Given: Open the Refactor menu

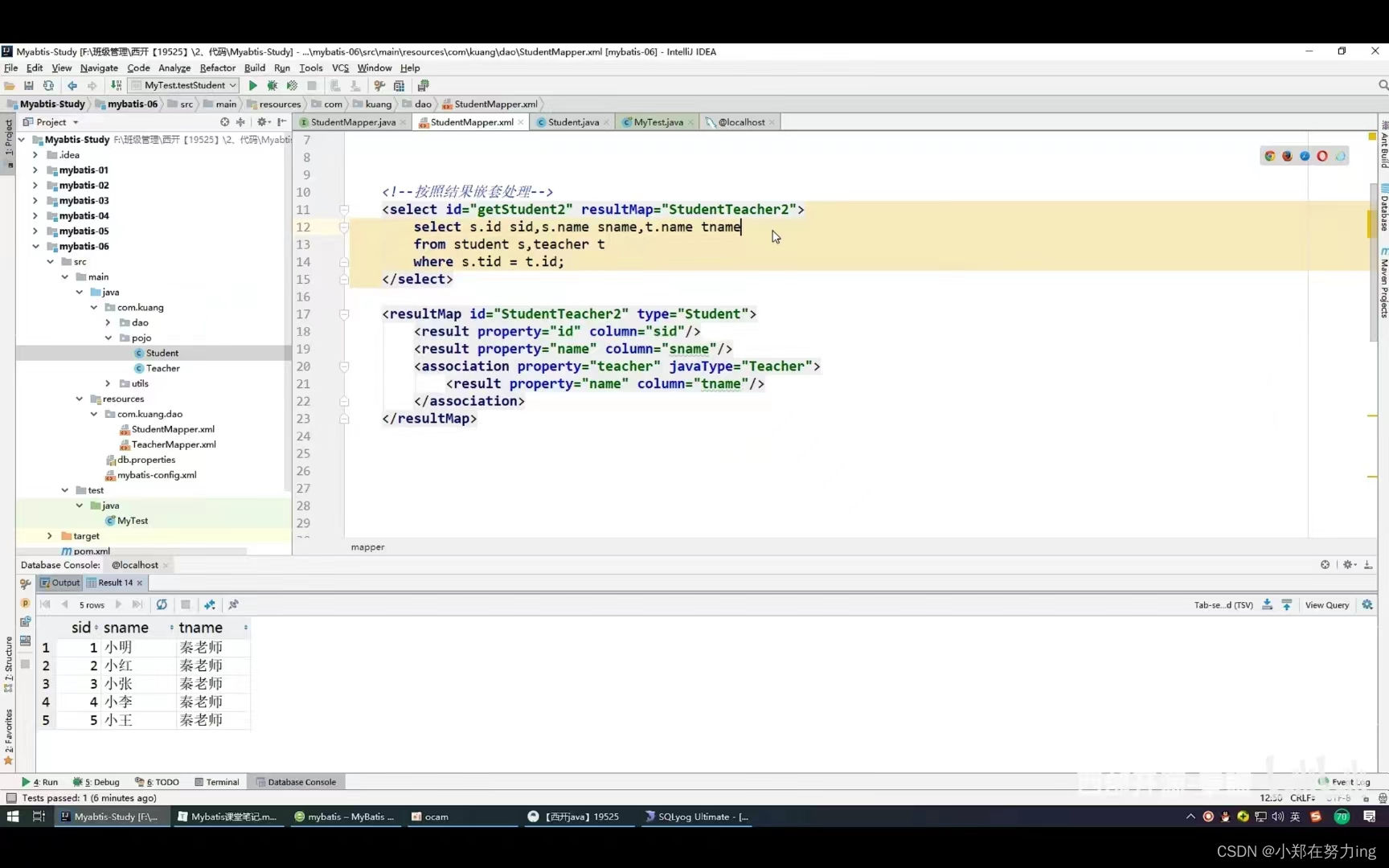Looking at the screenshot, I should pyautogui.click(x=217, y=68).
